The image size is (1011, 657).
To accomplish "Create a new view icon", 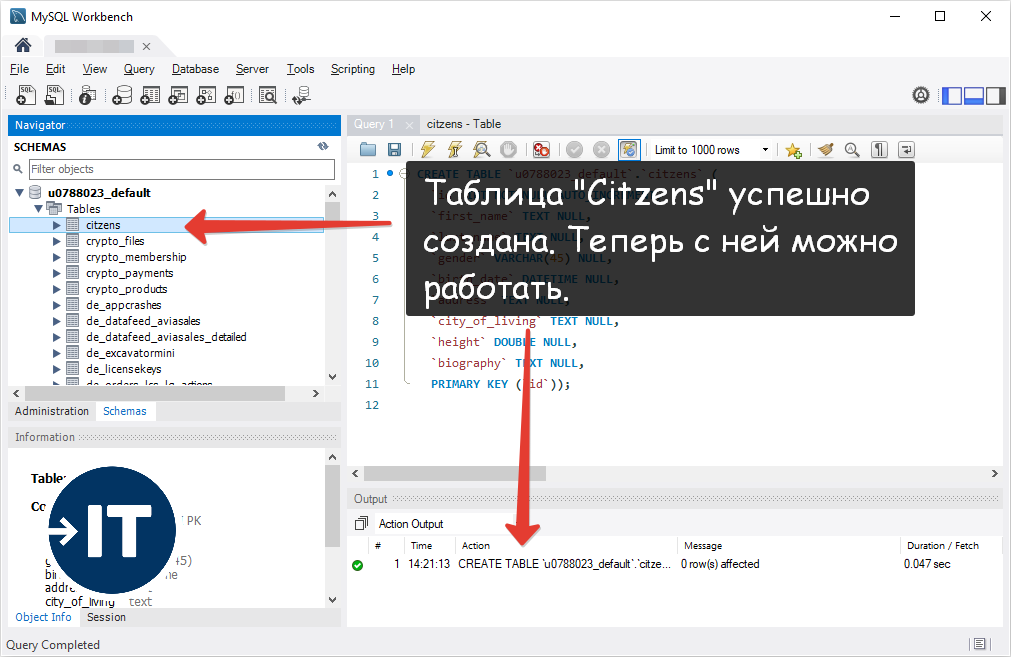I will (178, 95).
